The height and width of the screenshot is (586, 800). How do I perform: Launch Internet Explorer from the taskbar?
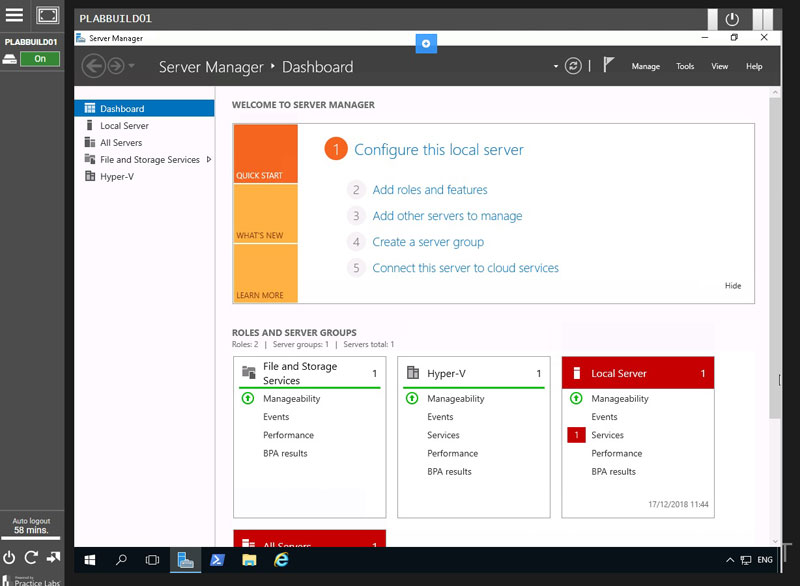pyautogui.click(x=282, y=560)
